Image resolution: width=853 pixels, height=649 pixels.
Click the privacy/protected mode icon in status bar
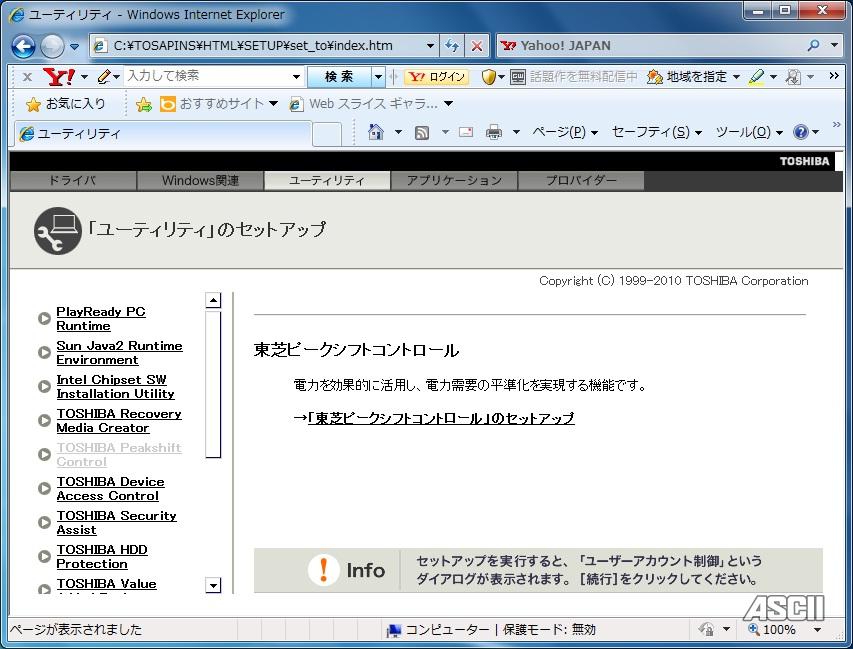706,629
